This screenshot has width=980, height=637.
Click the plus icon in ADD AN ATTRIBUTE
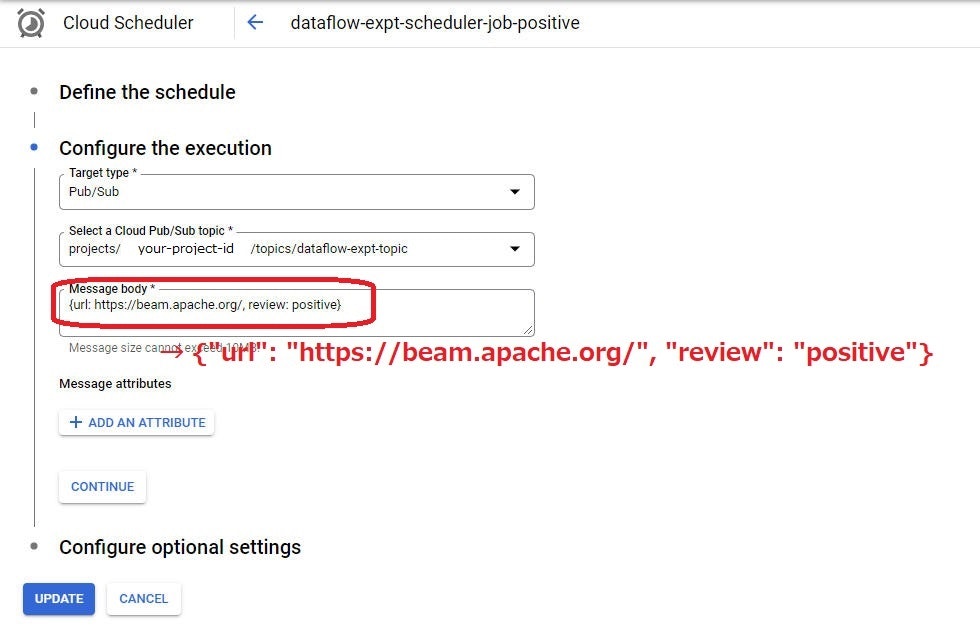[x=76, y=423]
